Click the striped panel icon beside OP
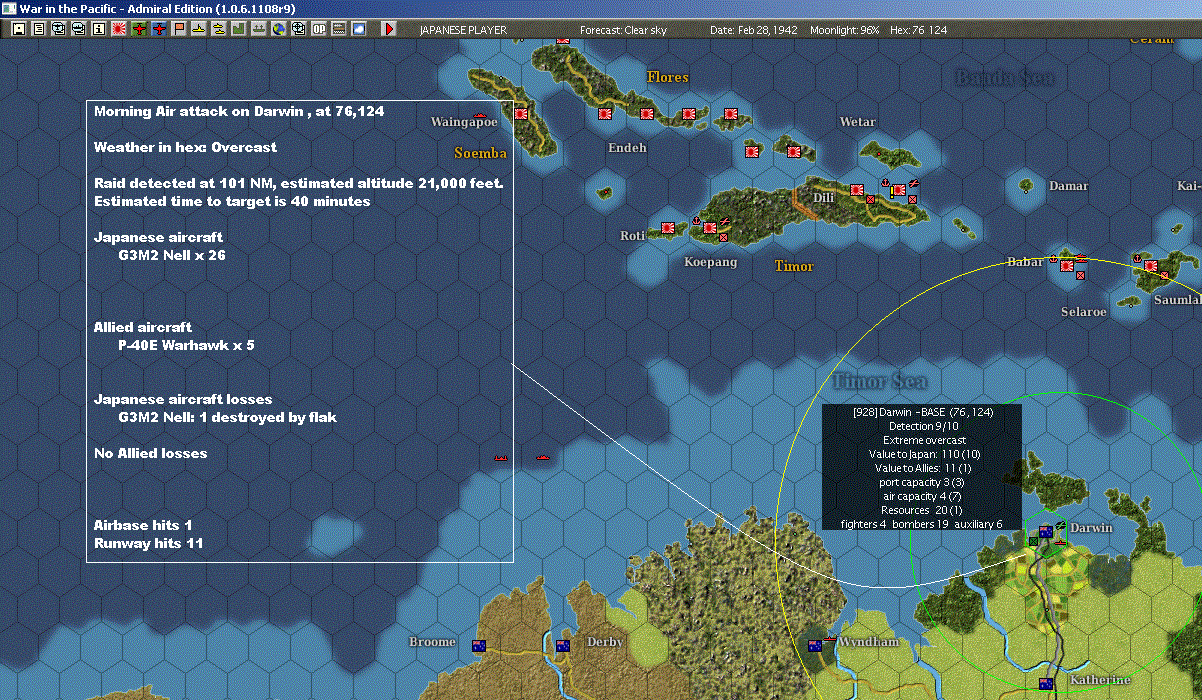Screen dimensions: 1202x700 339,29
